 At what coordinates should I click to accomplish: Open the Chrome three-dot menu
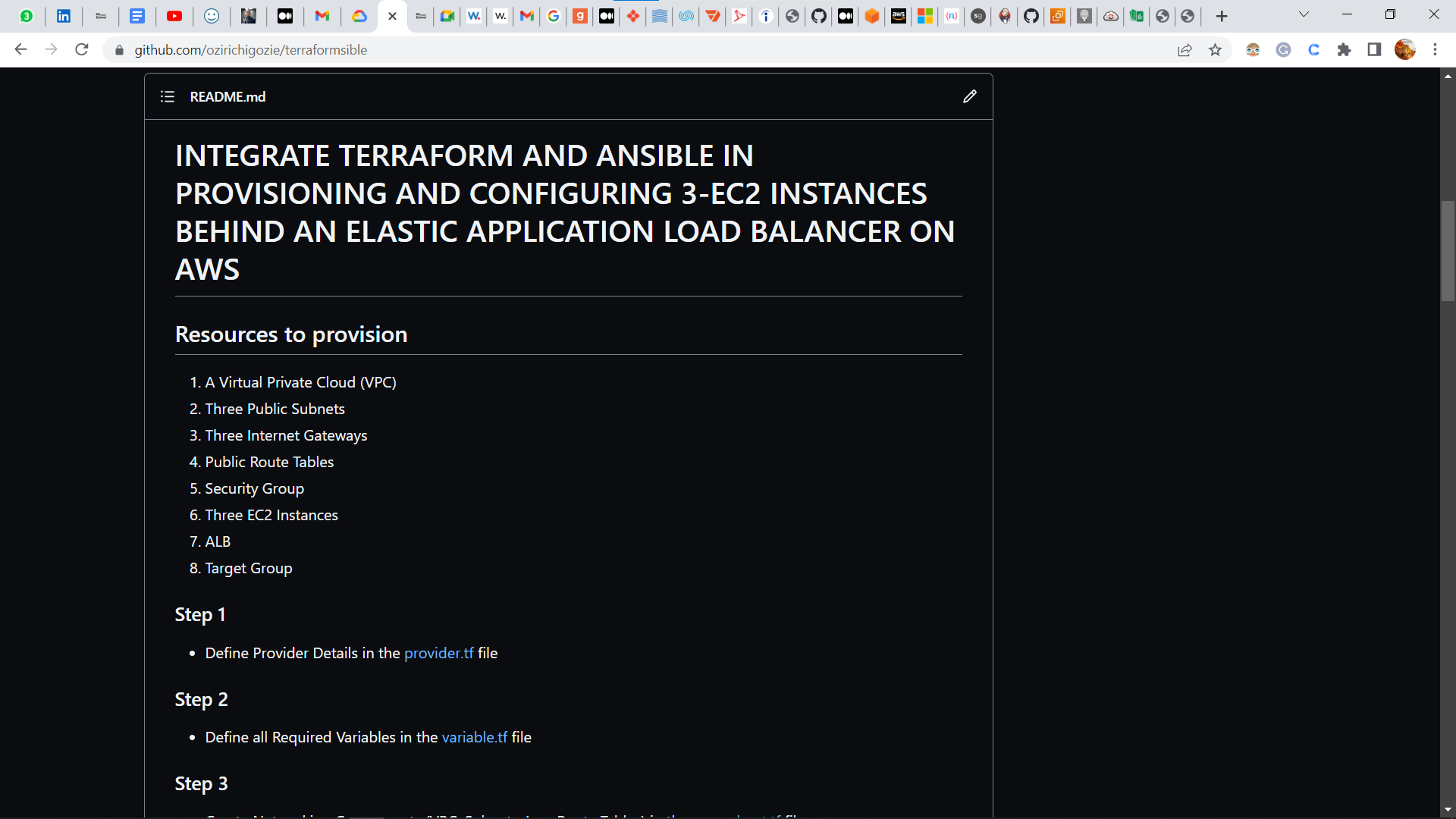pyautogui.click(x=1435, y=50)
